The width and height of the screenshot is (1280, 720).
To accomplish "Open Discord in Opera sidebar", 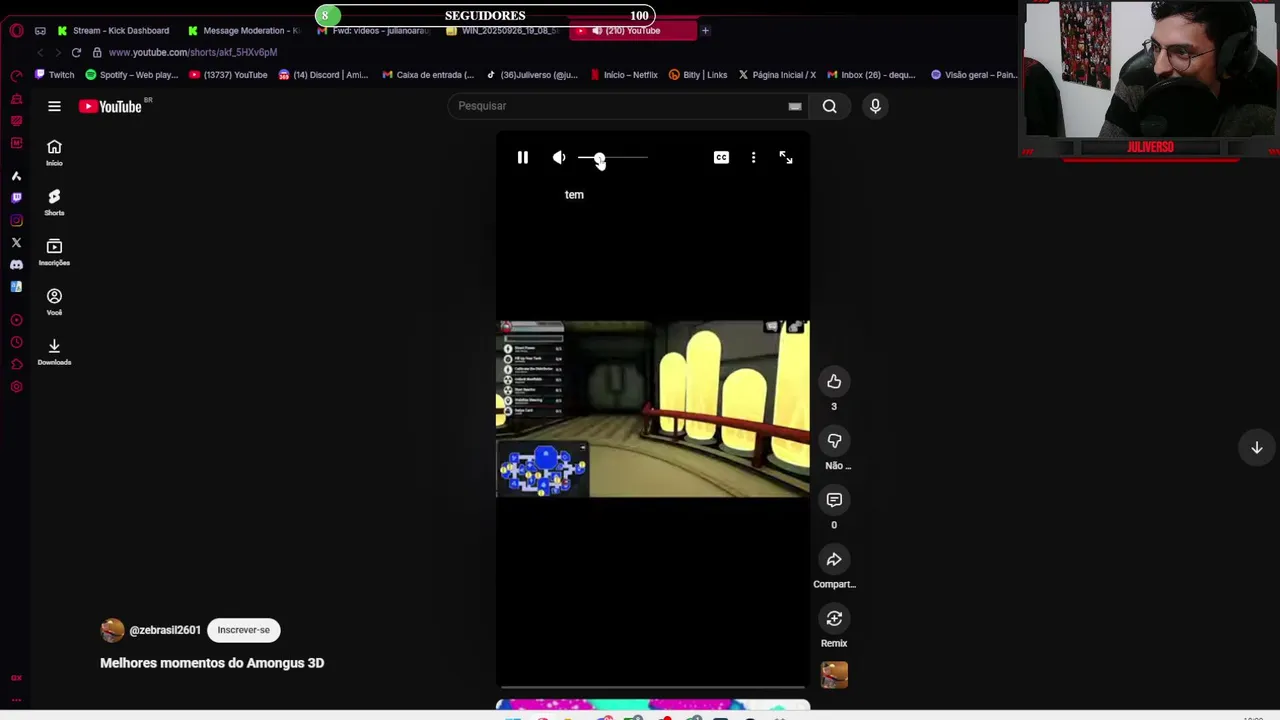I will [16, 264].
